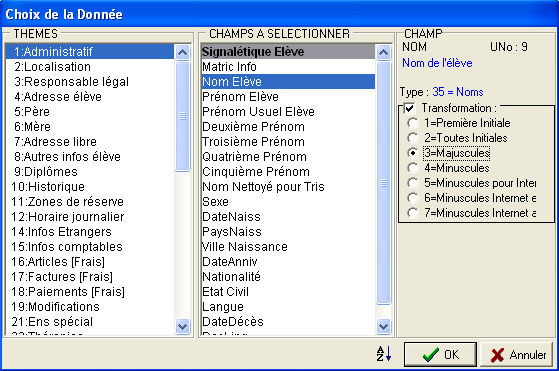Screen dimensions: 559x371
Task: Select theme 11:Zones de réserve
Action: coord(89,201)
